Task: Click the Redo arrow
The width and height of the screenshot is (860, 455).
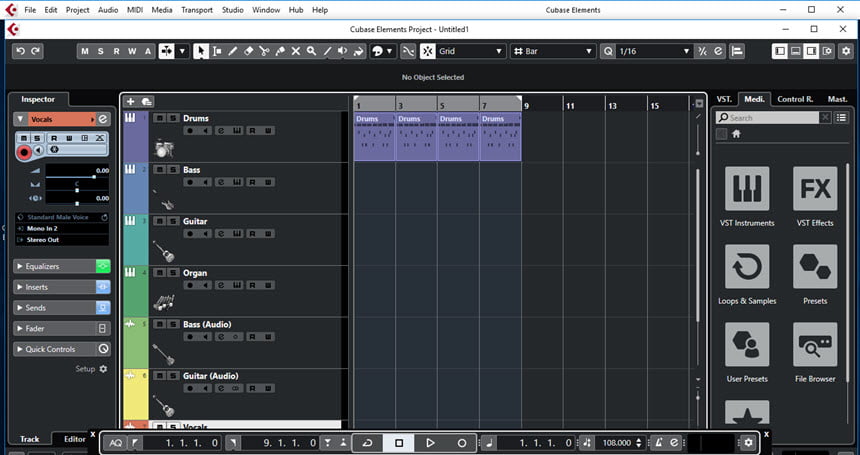Action: (x=36, y=51)
